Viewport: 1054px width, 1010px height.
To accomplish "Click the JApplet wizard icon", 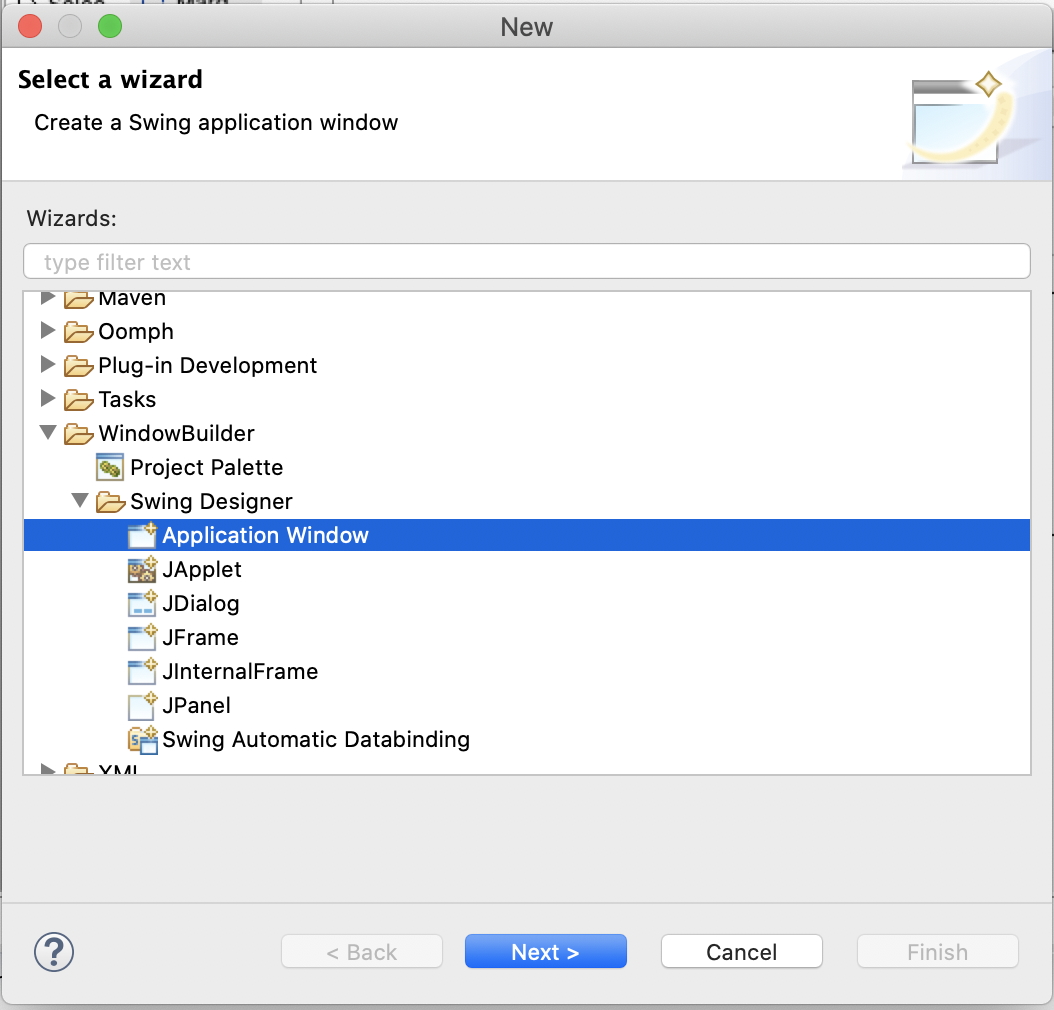I will tap(143, 569).
